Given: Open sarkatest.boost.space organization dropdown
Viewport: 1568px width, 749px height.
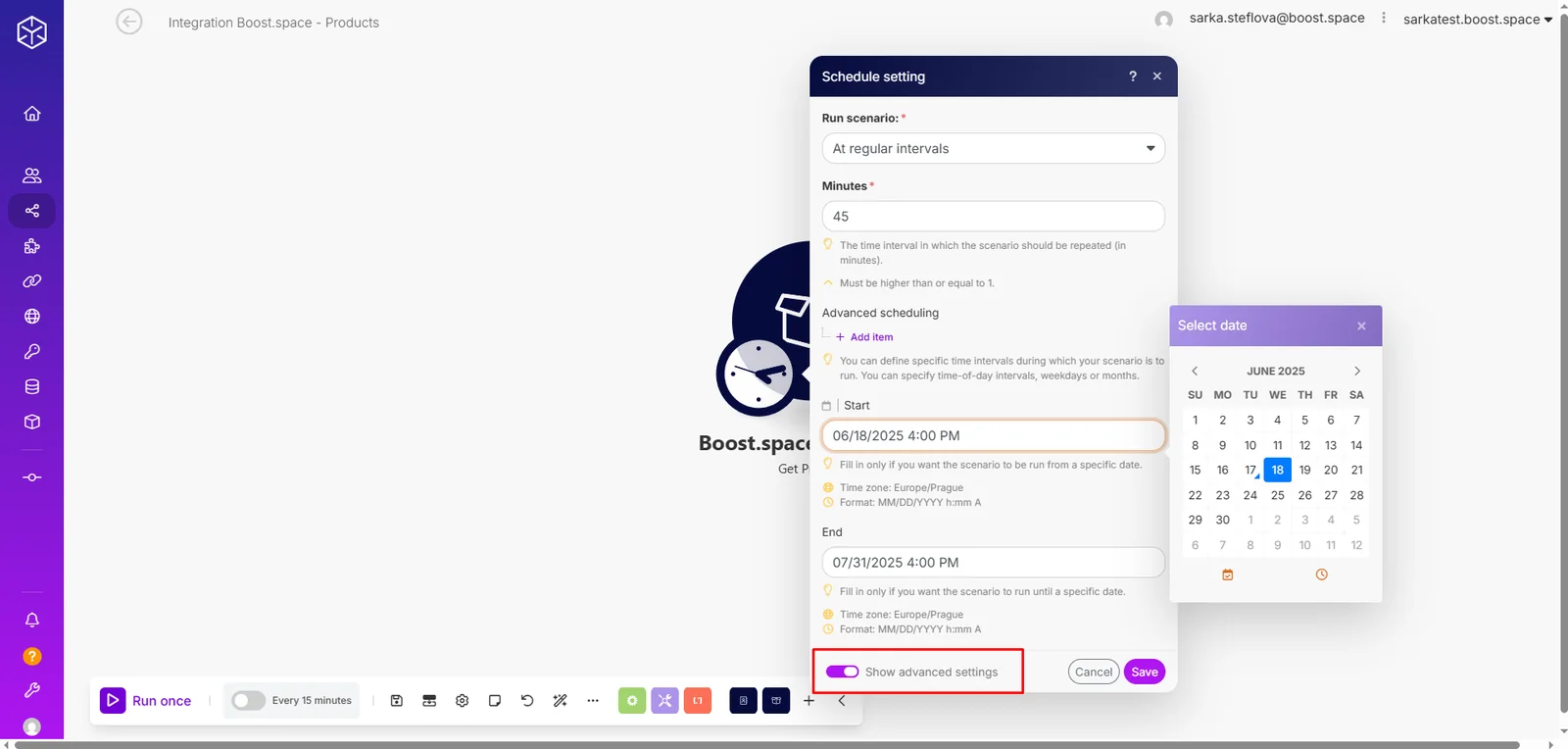Looking at the screenshot, I should pos(1478,20).
